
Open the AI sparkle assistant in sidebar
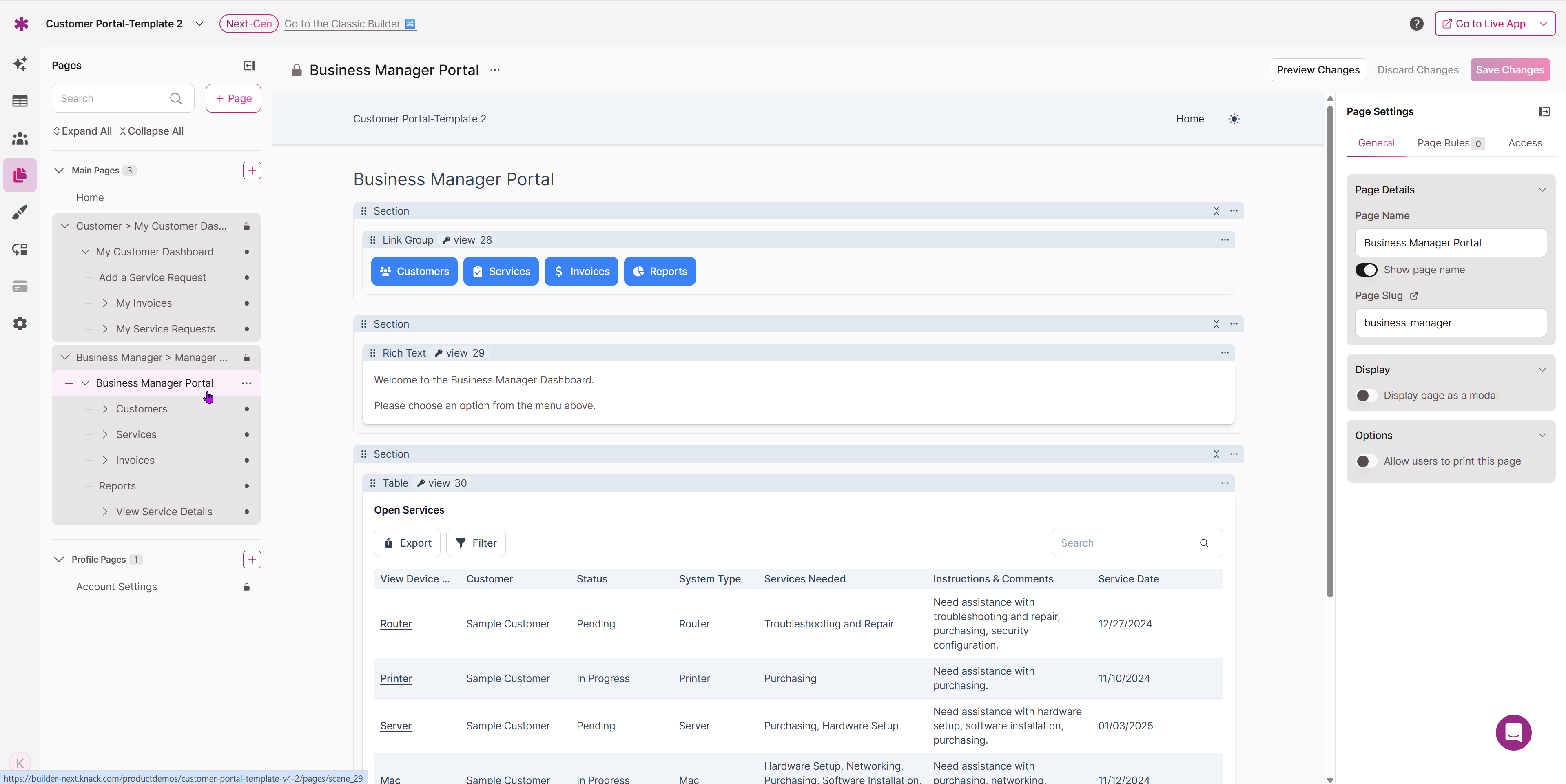(20, 64)
